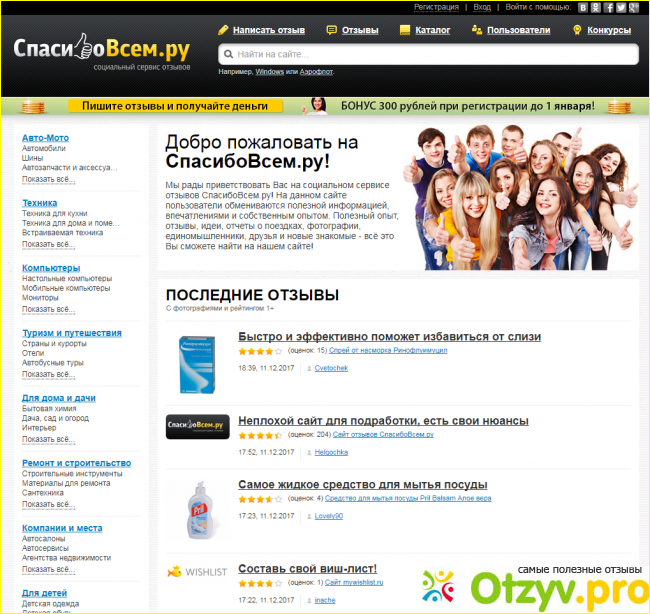Sign in with the Google+ icon
This screenshot has width=650, height=614.
tap(632, 7)
